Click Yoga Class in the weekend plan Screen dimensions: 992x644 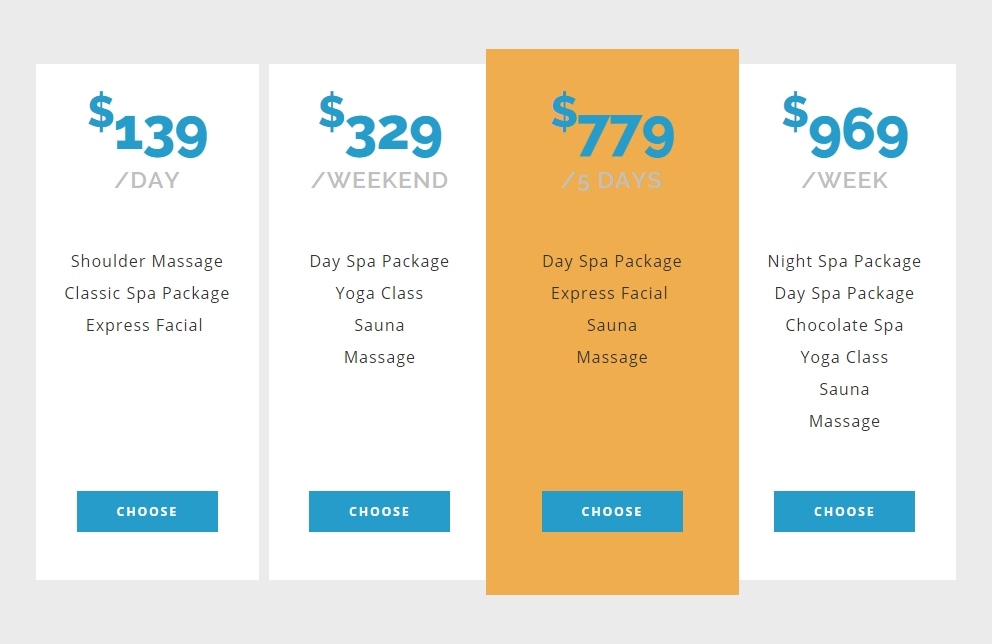380,294
